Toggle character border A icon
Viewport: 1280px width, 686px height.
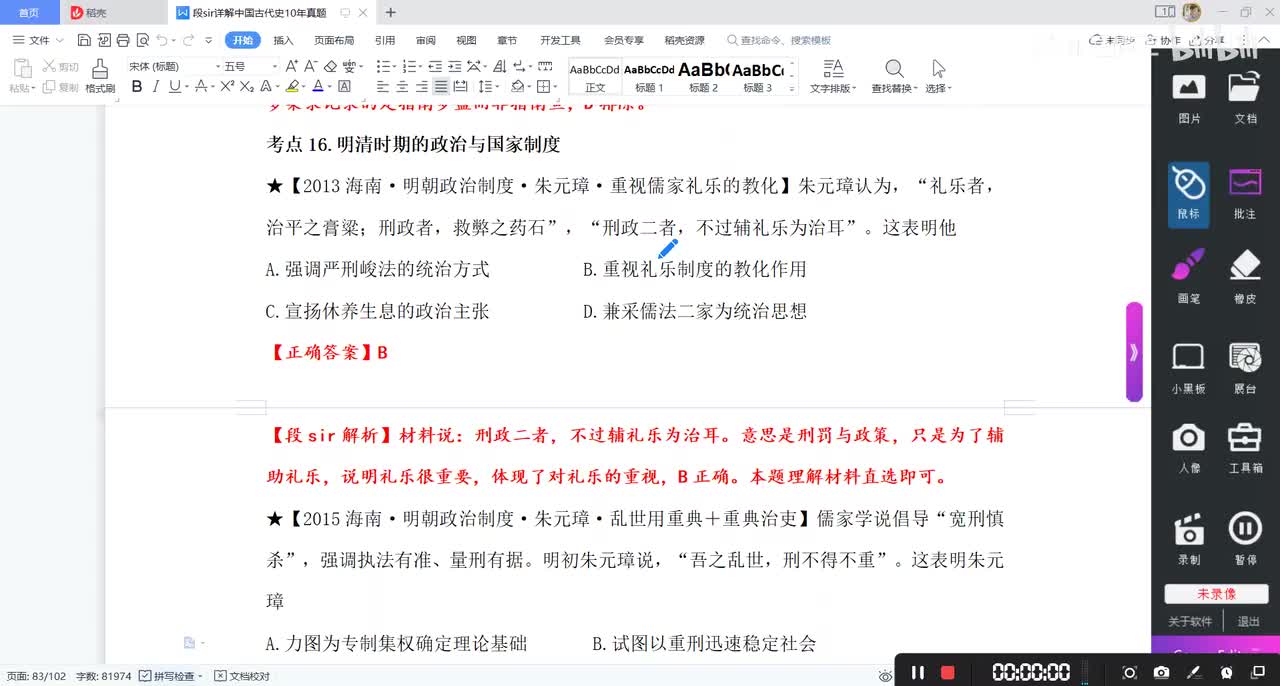click(345, 87)
